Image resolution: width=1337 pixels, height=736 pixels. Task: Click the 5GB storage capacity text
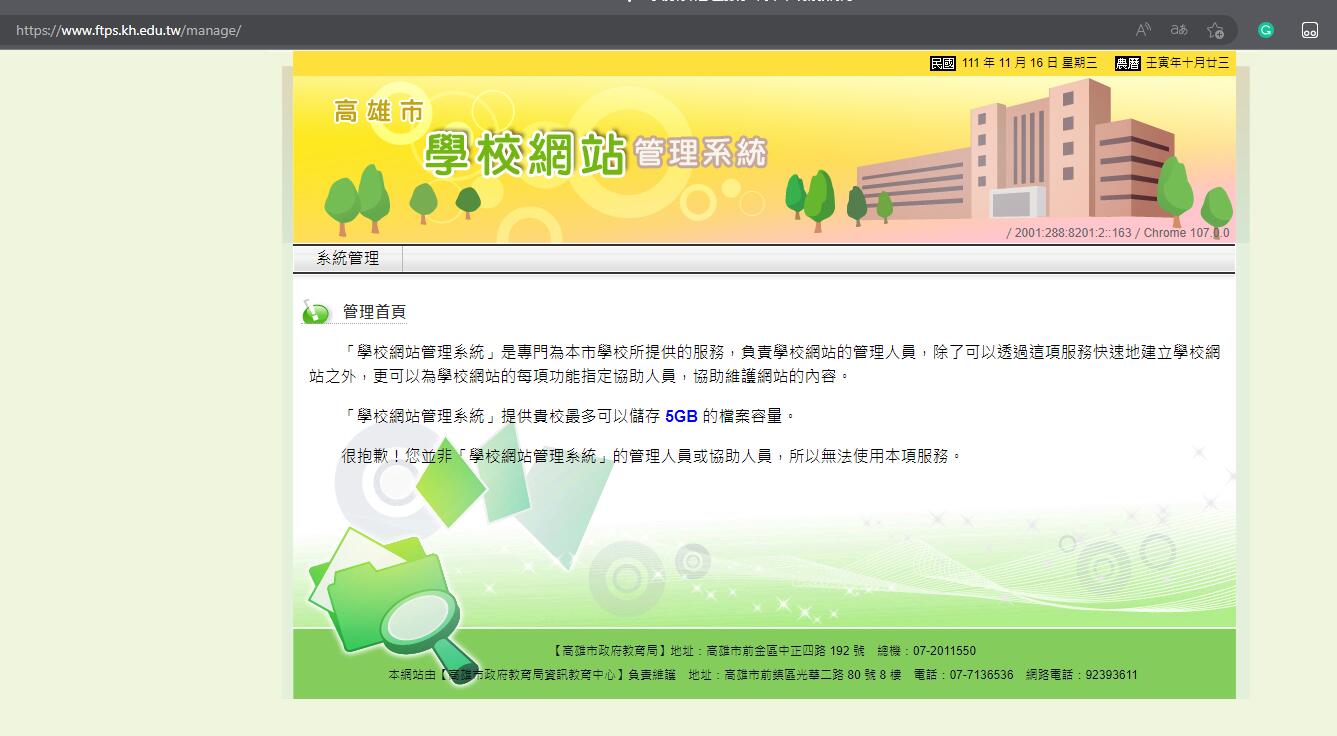pos(681,416)
